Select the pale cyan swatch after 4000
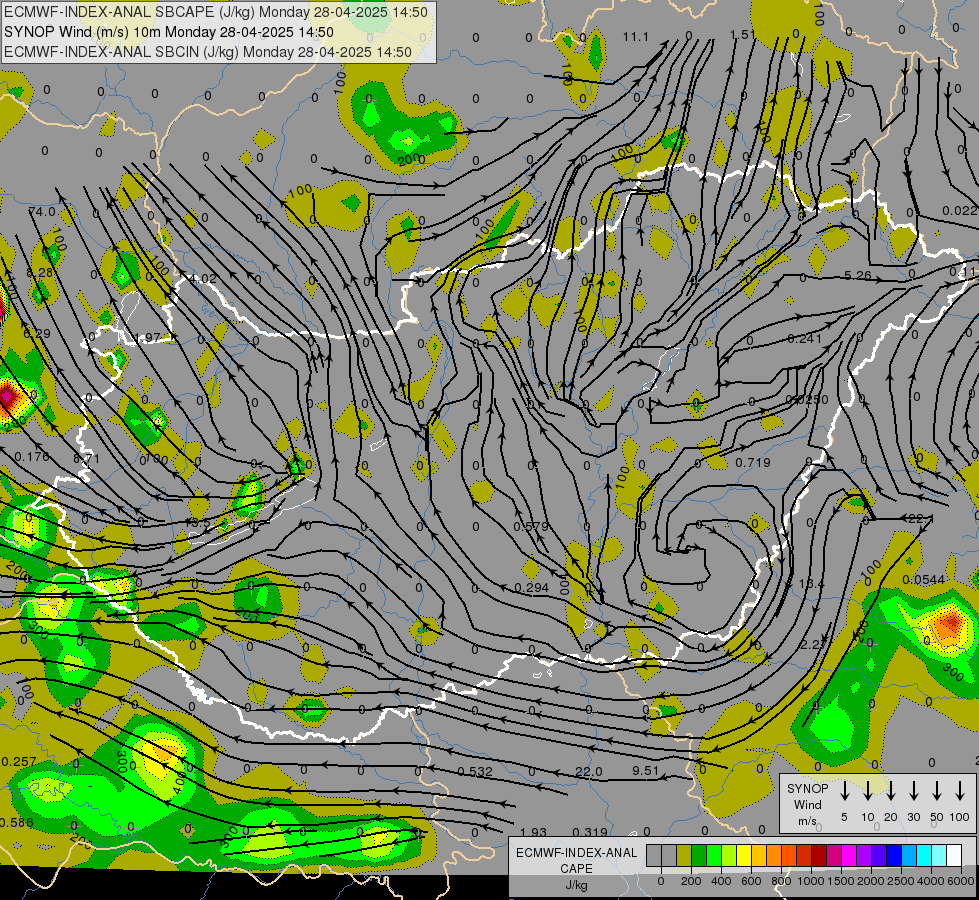This screenshot has width=979, height=900. point(938,855)
